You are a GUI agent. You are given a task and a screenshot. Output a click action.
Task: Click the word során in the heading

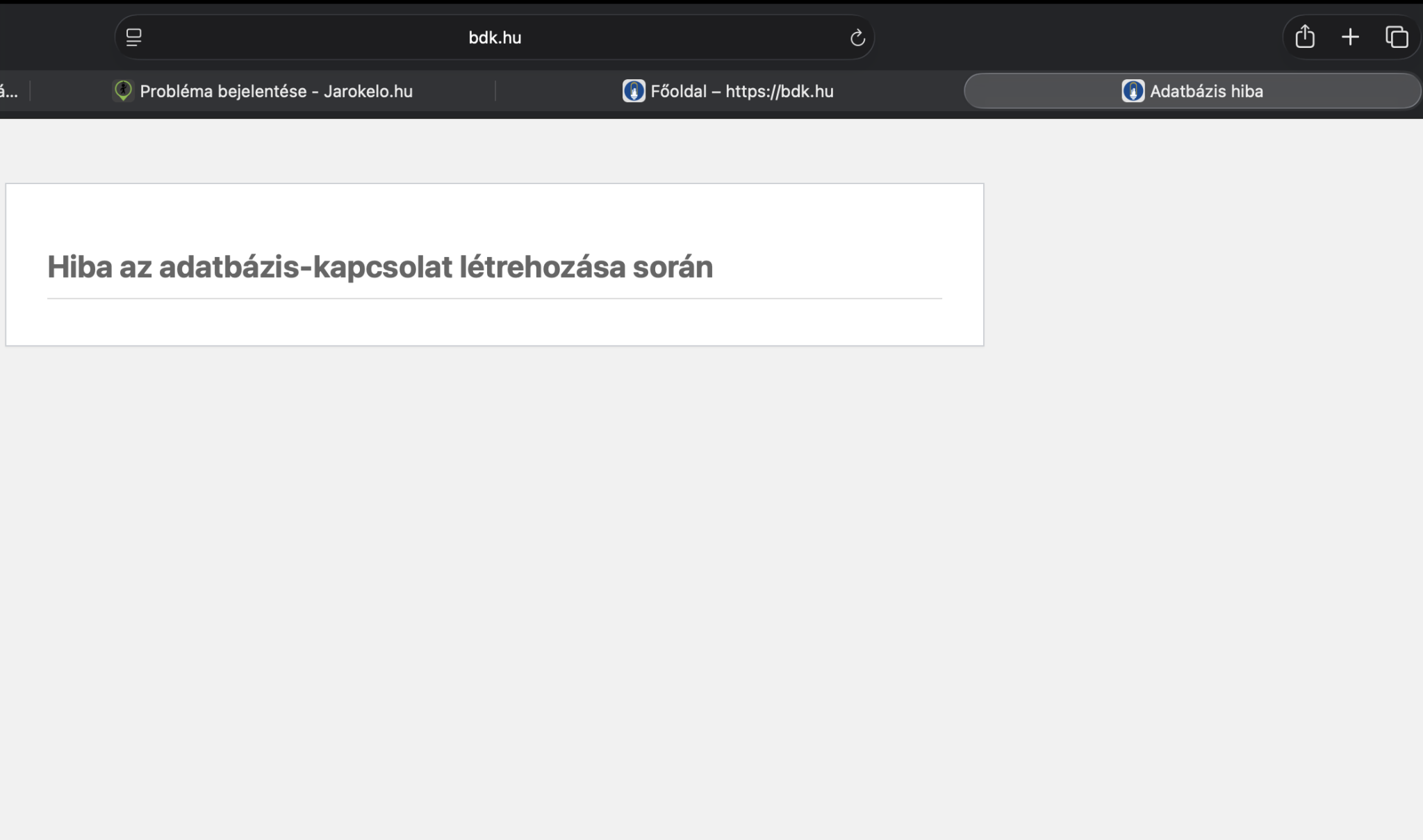point(672,267)
